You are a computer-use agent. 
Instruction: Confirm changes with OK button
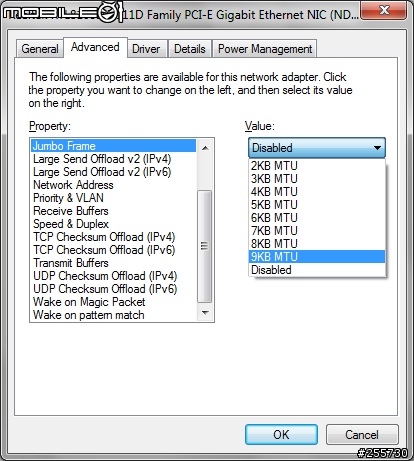pyautogui.click(x=281, y=434)
